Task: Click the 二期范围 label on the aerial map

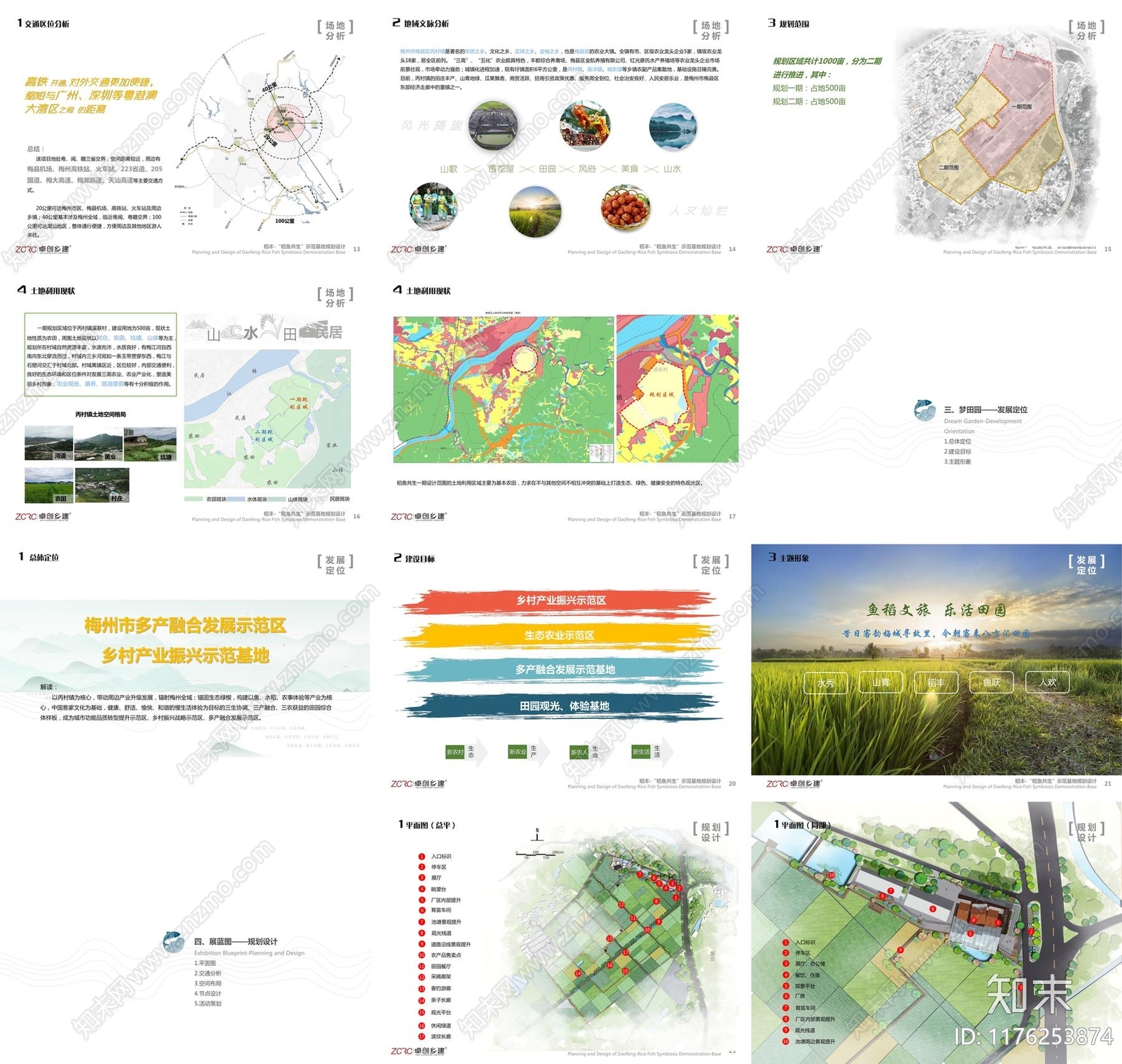Action: pyautogui.click(x=948, y=168)
